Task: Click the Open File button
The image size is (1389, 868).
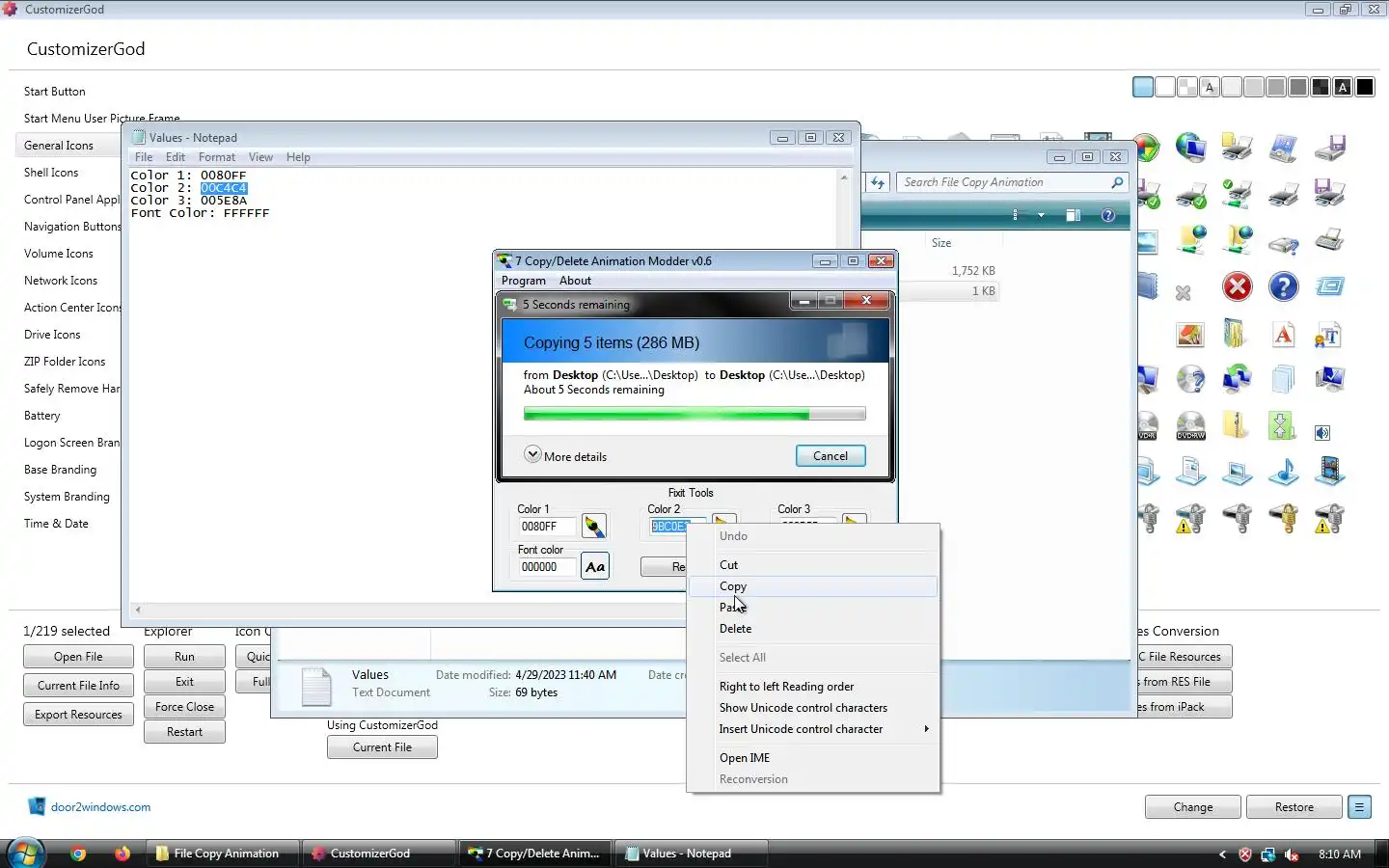Action: click(x=78, y=657)
